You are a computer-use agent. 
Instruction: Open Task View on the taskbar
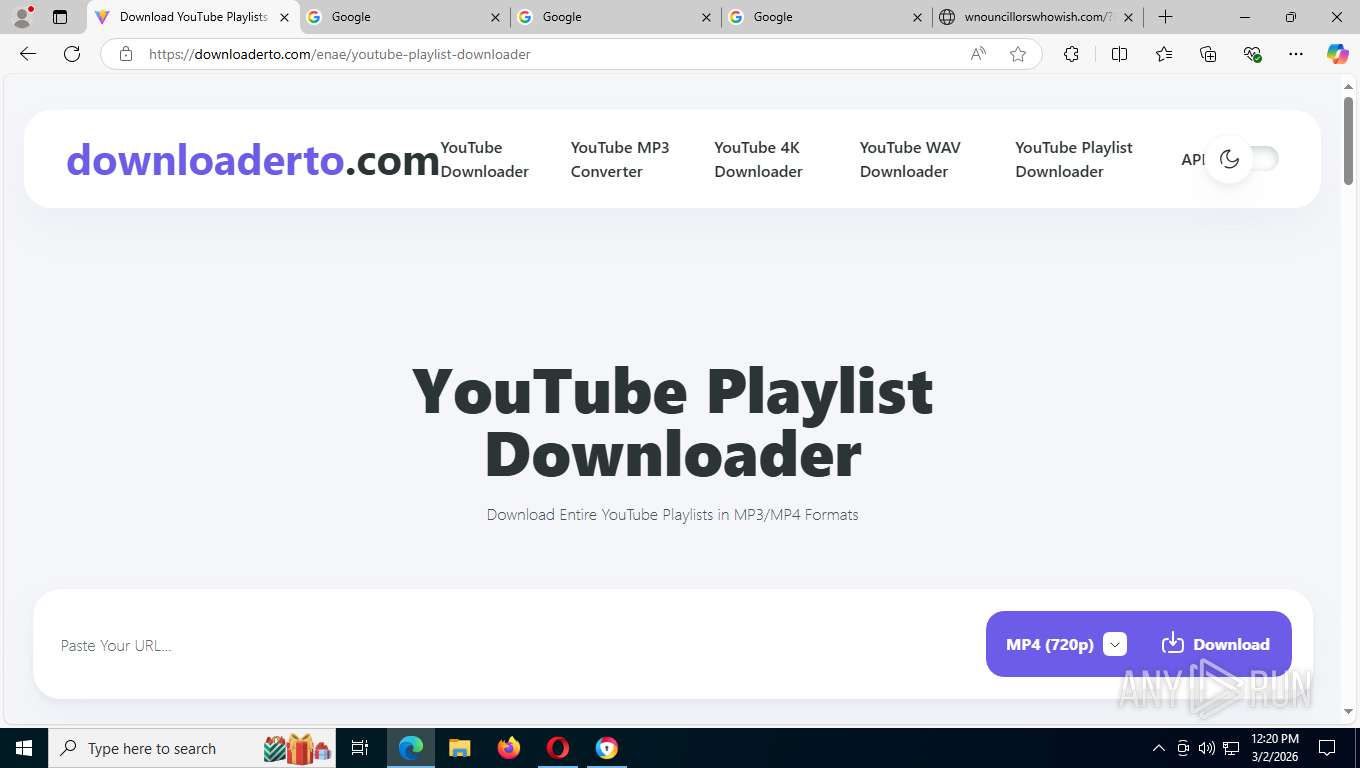(x=360, y=748)
